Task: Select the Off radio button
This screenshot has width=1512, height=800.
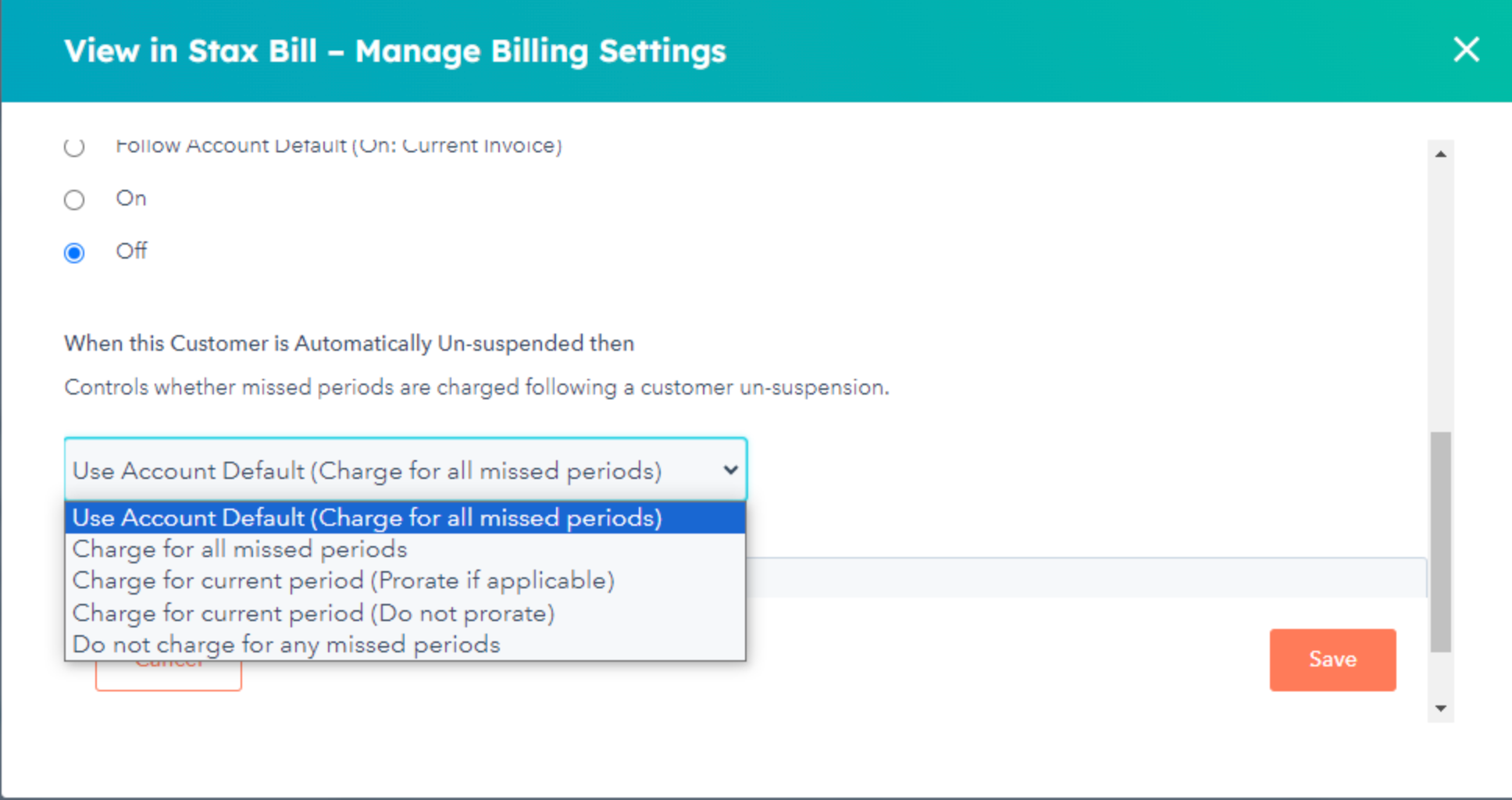Action: click(x=74, y=253)
